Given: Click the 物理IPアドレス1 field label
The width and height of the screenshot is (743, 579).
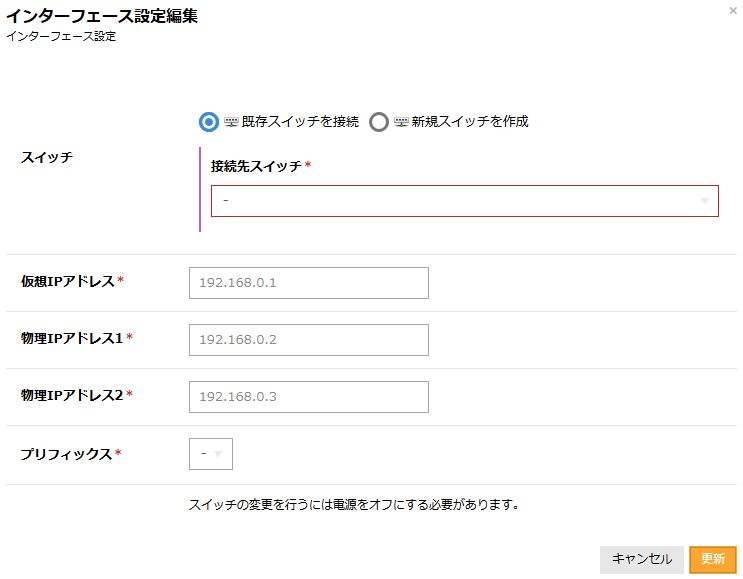Looking at the screenshot, I should [x=72, y=338].
